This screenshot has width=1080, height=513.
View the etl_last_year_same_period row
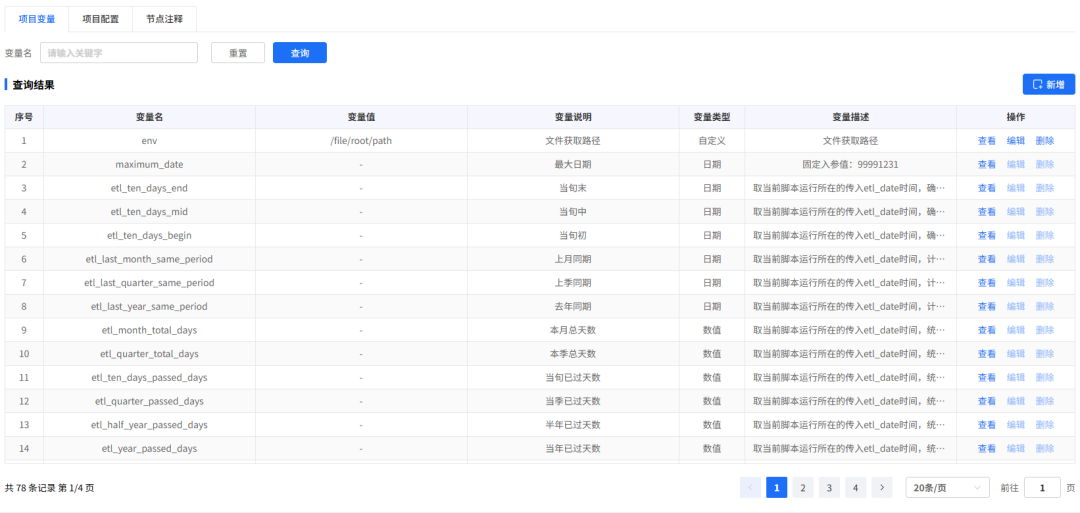coord(986,306)
